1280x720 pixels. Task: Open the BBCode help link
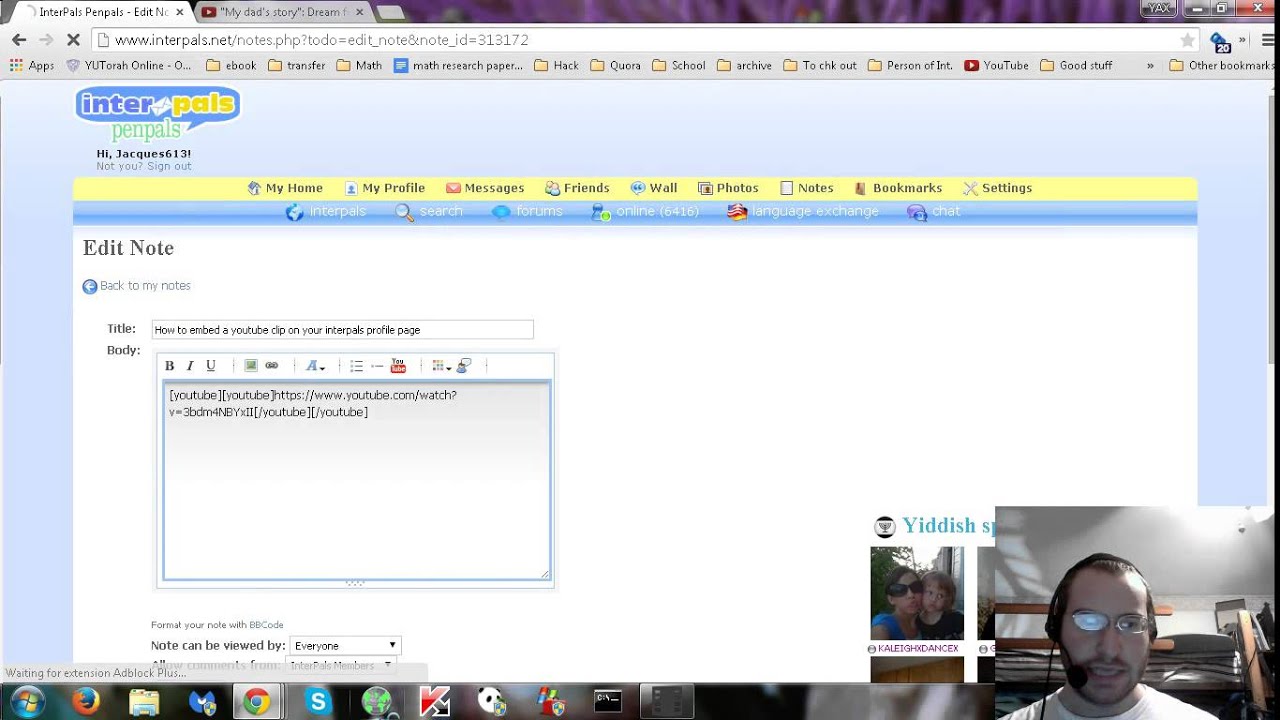266,625
